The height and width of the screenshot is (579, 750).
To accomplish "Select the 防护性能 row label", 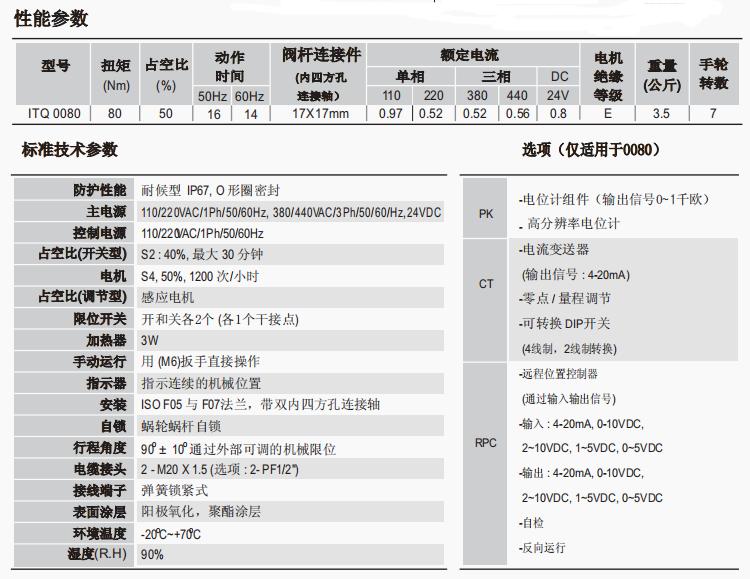I will pos(99,190).
